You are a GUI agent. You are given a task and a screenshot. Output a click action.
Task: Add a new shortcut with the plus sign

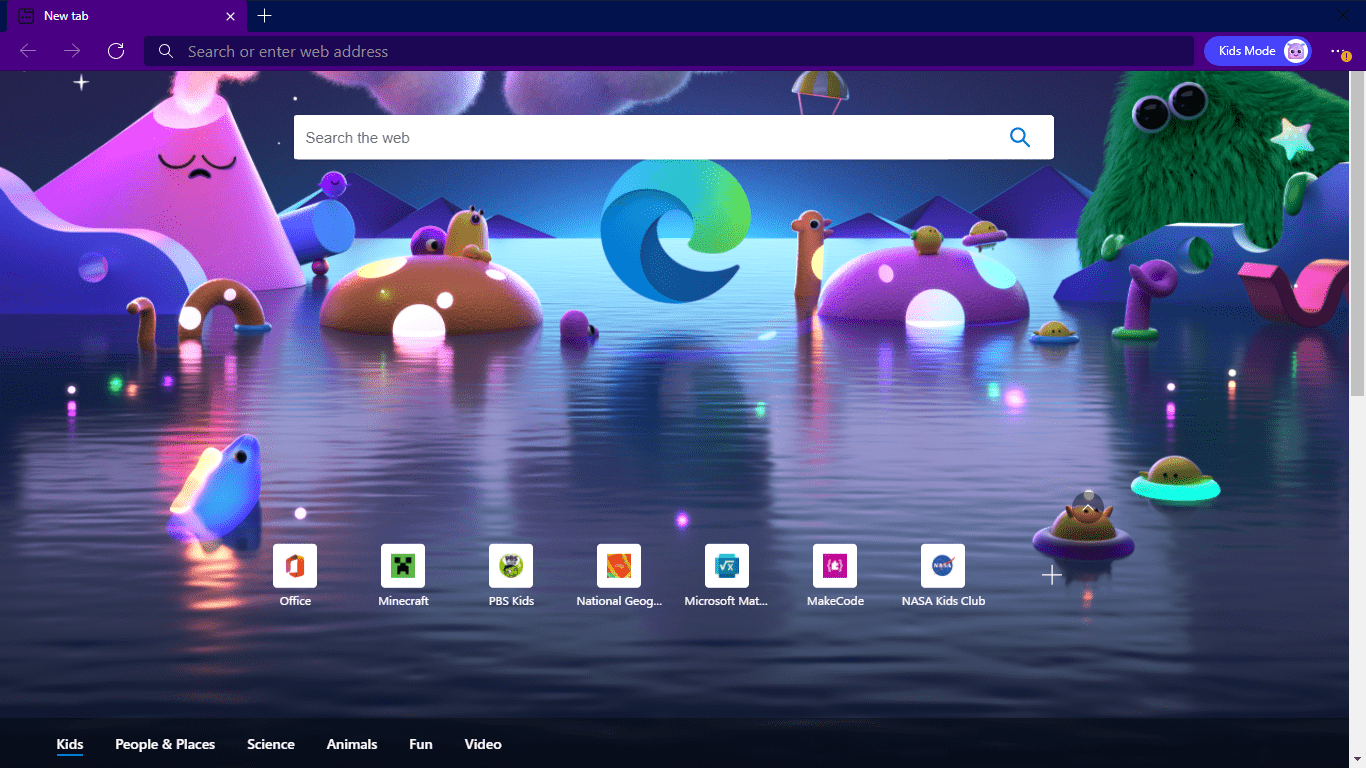pyautogui.click(x=1051, y=574)
